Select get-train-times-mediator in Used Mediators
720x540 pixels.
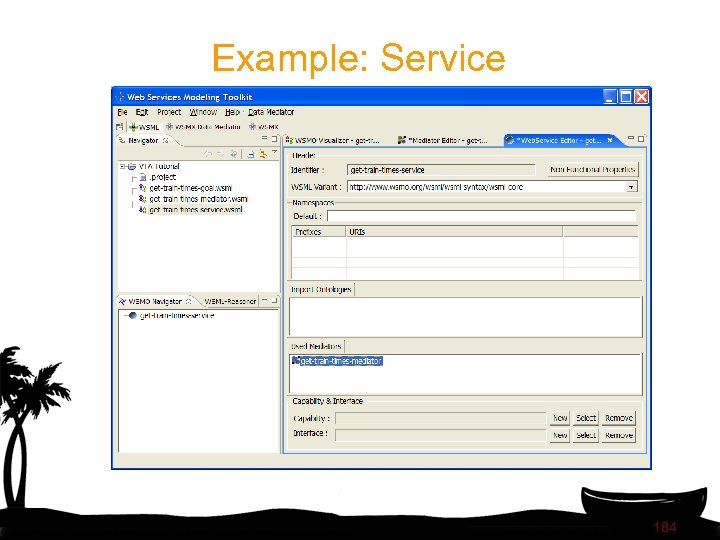337,361
